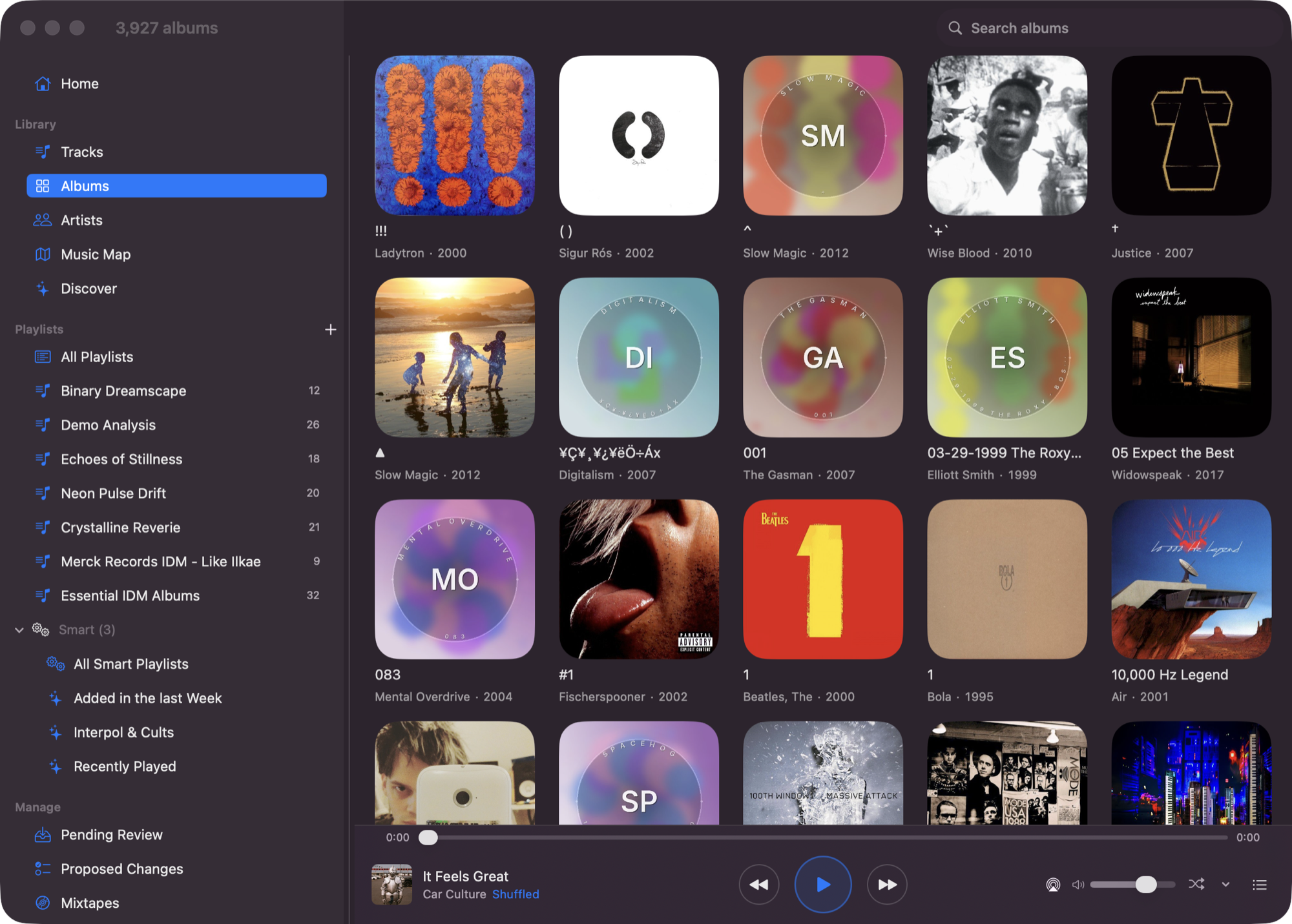Viewport: 1292px width, 924px height.
Task: Navigate to Home
Action: (x=176, y=84)
